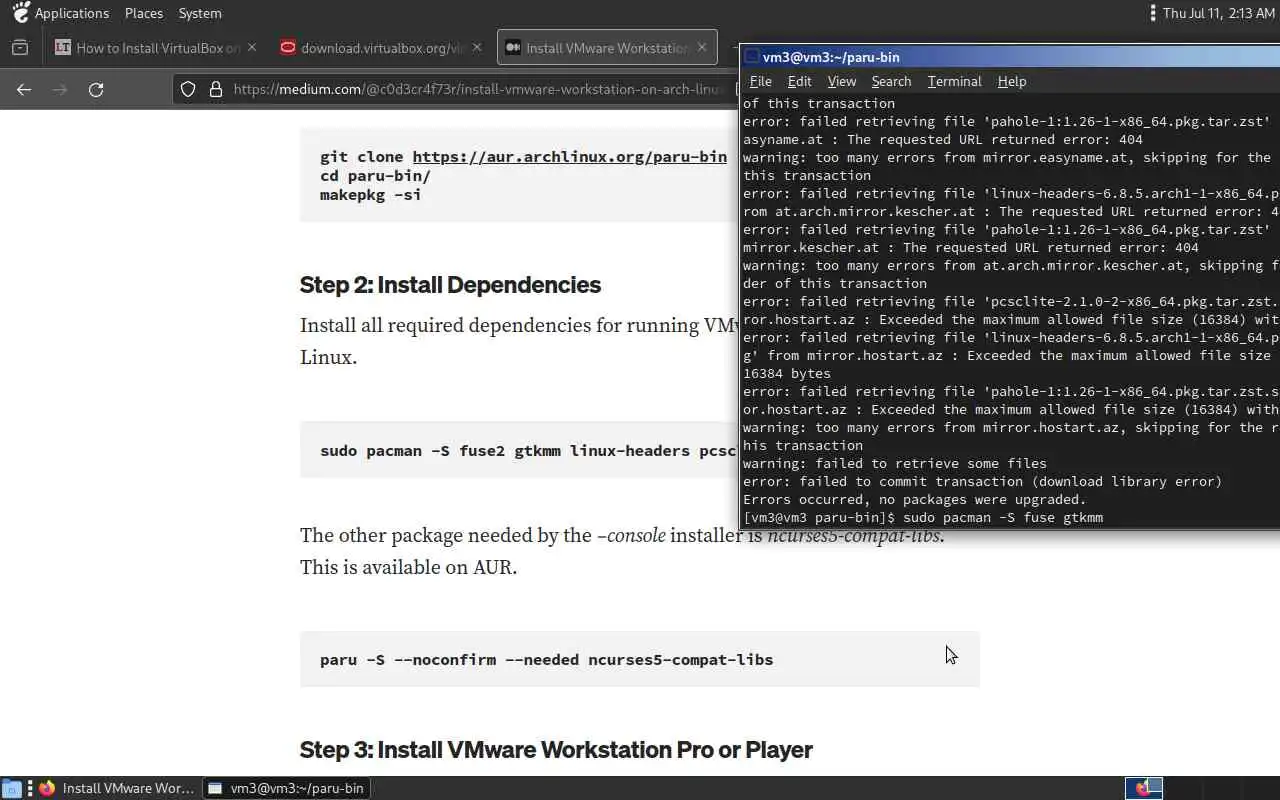Click the 'Errors occurred, no packages were upgraded.' line
The width and height of the screenshot is (1280, 800).
pyautogui.click(x=914, y=499)
